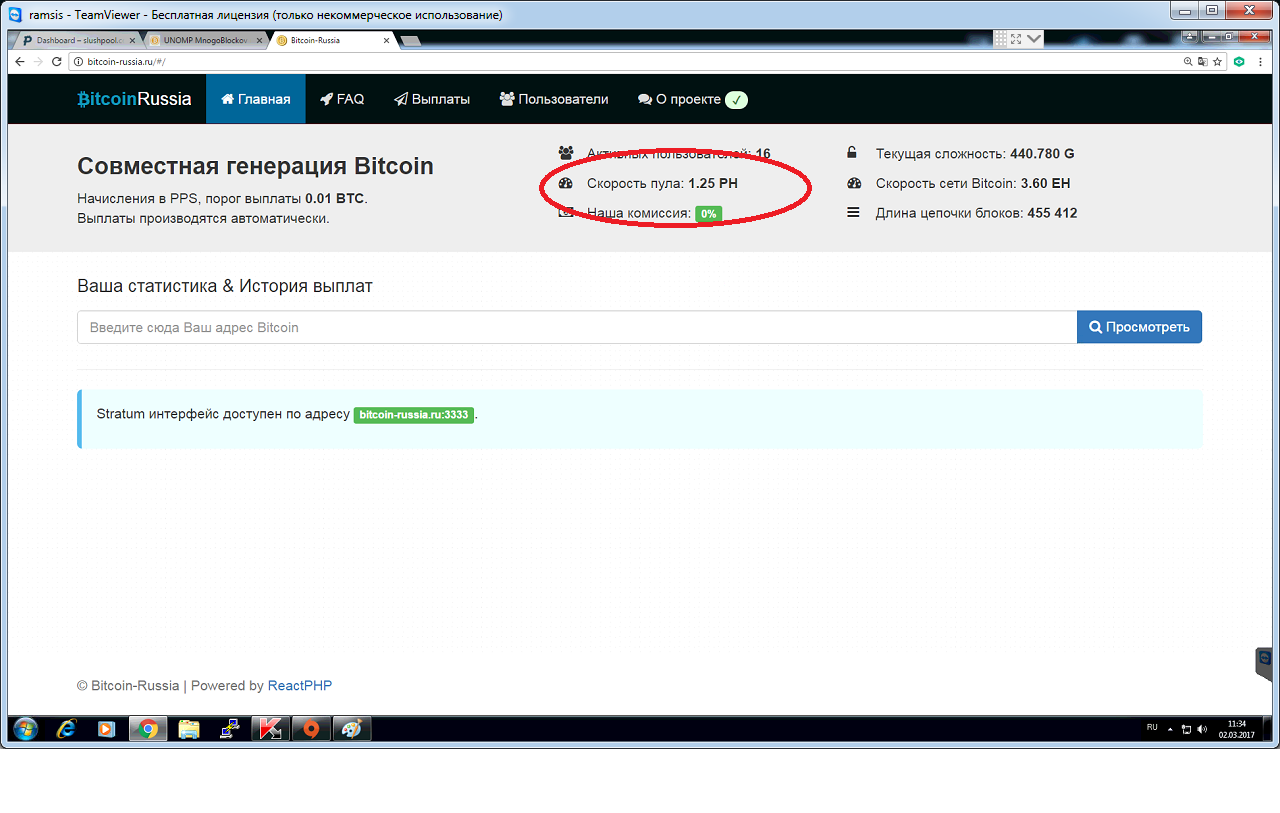Show hidden tray icons with the arrow
This screenshot has height=813, width=1280.
click(1172, 729)
